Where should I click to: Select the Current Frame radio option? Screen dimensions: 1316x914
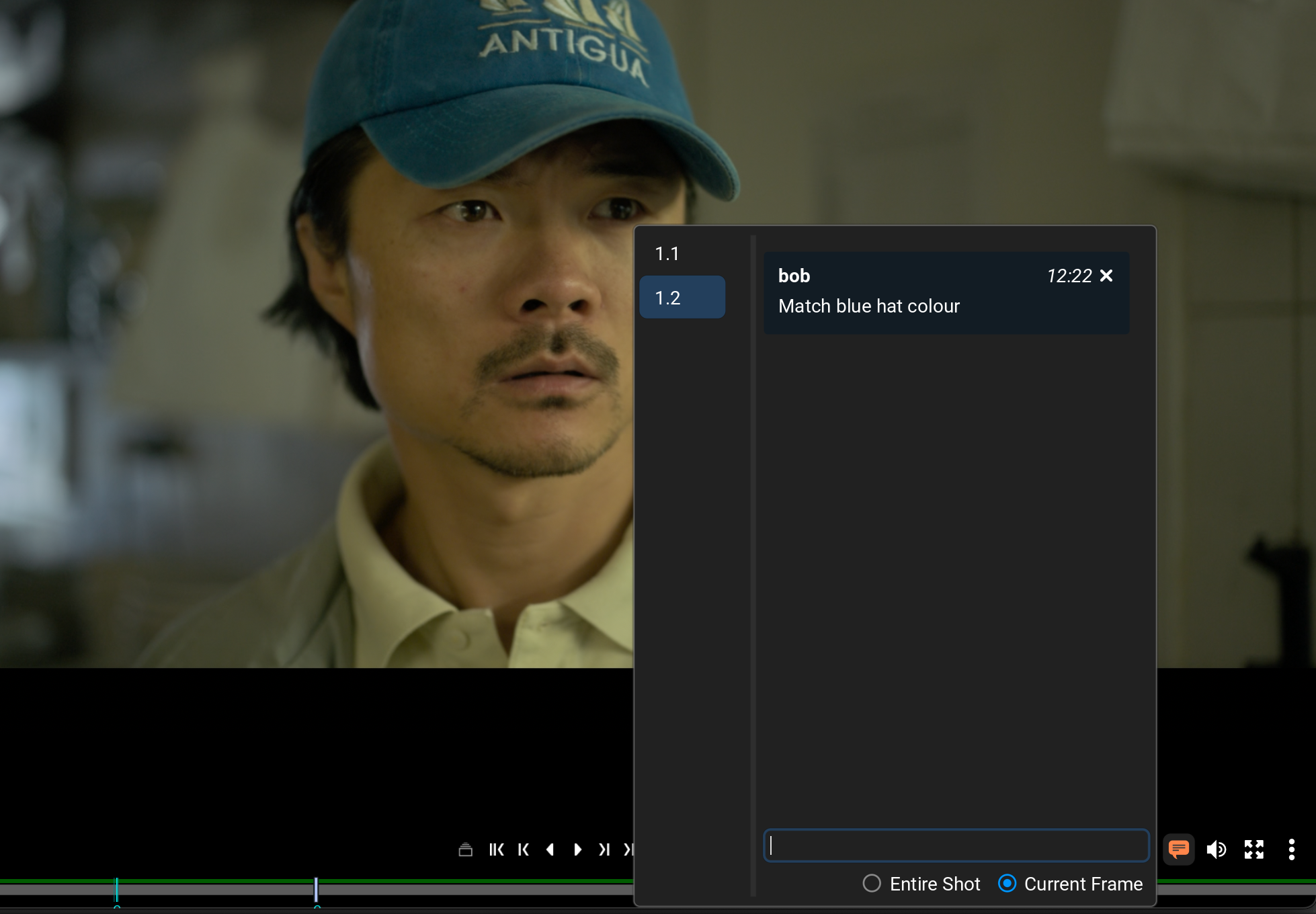pyautogui.click(x=1007, y=883)
